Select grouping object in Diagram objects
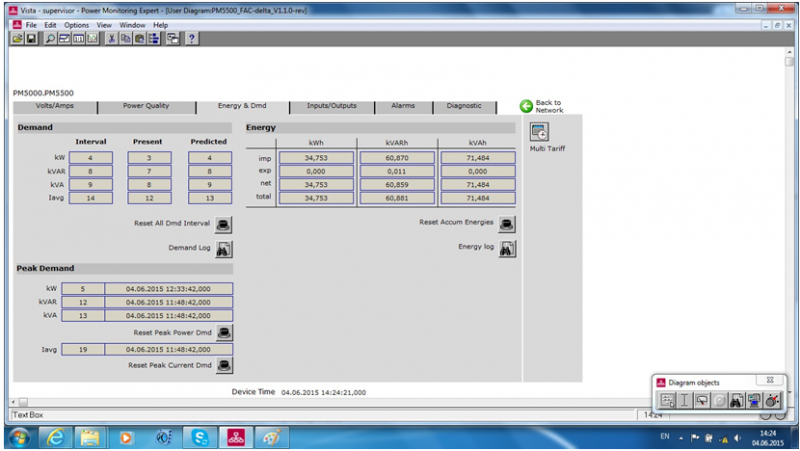This screenshot has width=800, height=451. click(x=667, y=400)
